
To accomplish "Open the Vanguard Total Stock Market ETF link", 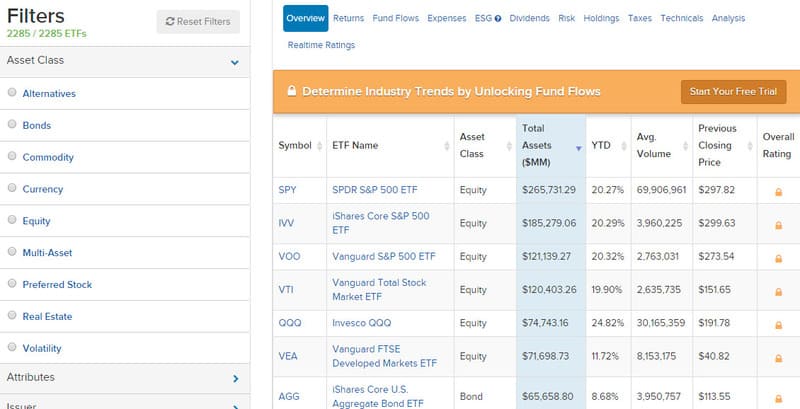I will point(379,290).
